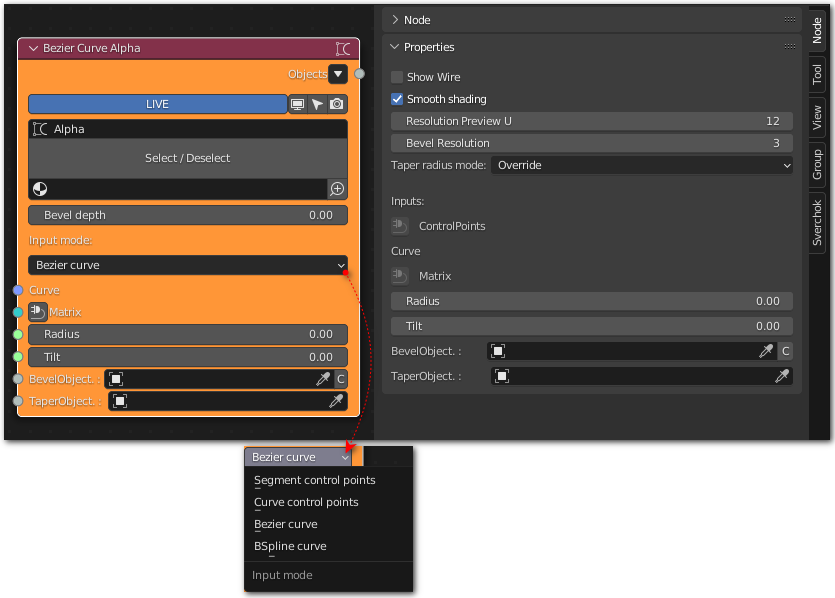835x598 pixels.
Task: Click the Alpha object name field
Action: pos(188,129)
